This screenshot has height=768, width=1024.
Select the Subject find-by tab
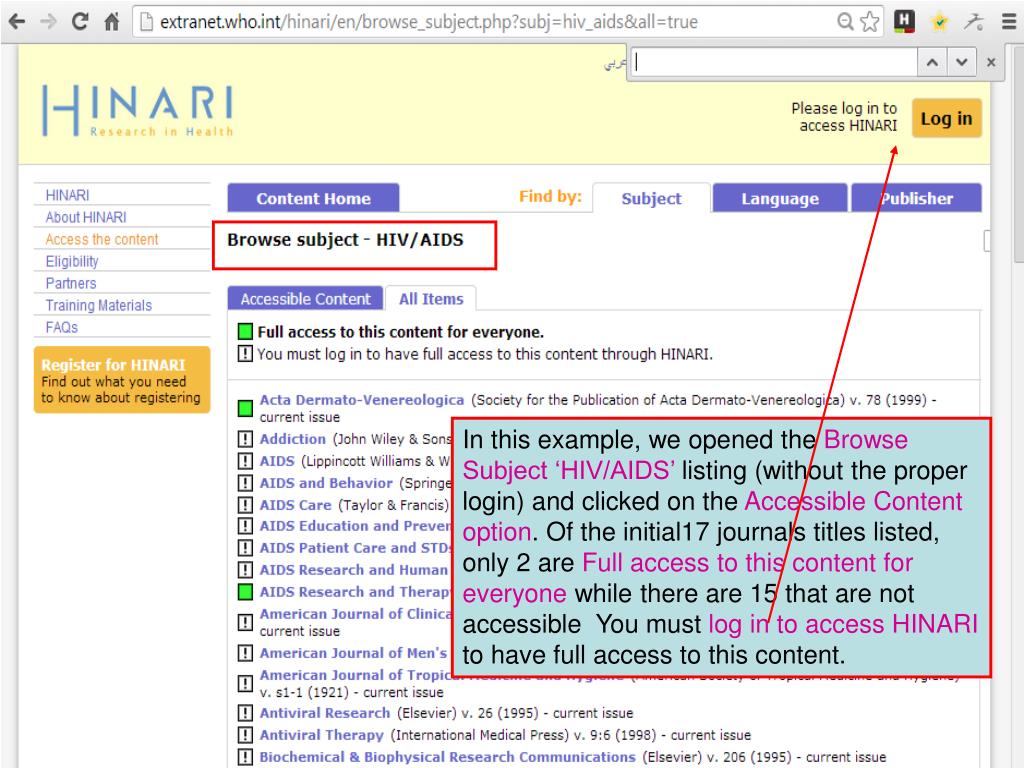(x=651, y=198)
